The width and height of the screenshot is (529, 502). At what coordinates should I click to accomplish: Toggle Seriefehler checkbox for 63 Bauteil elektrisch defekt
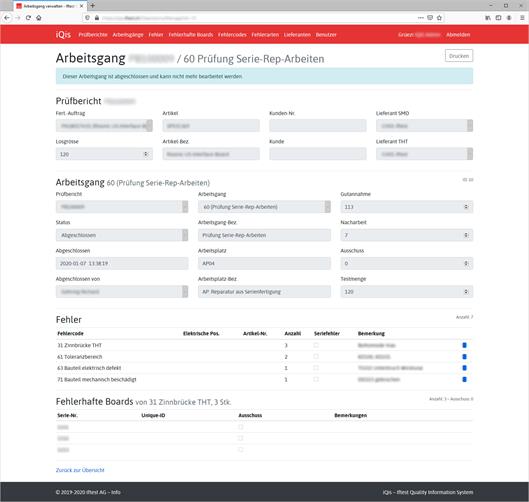pos(316,367)
